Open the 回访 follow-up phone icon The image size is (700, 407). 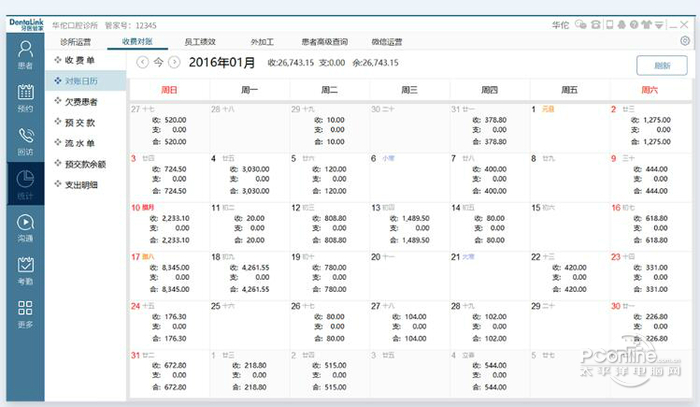(25, 141)
